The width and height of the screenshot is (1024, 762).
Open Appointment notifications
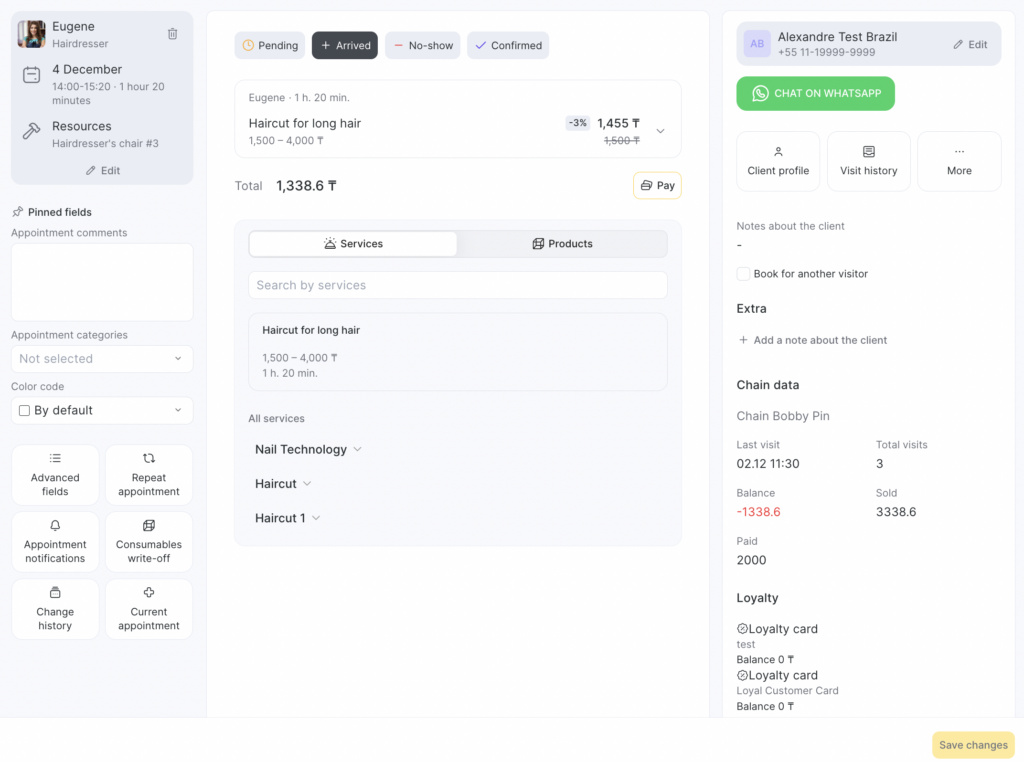click(x=55, y=542)
